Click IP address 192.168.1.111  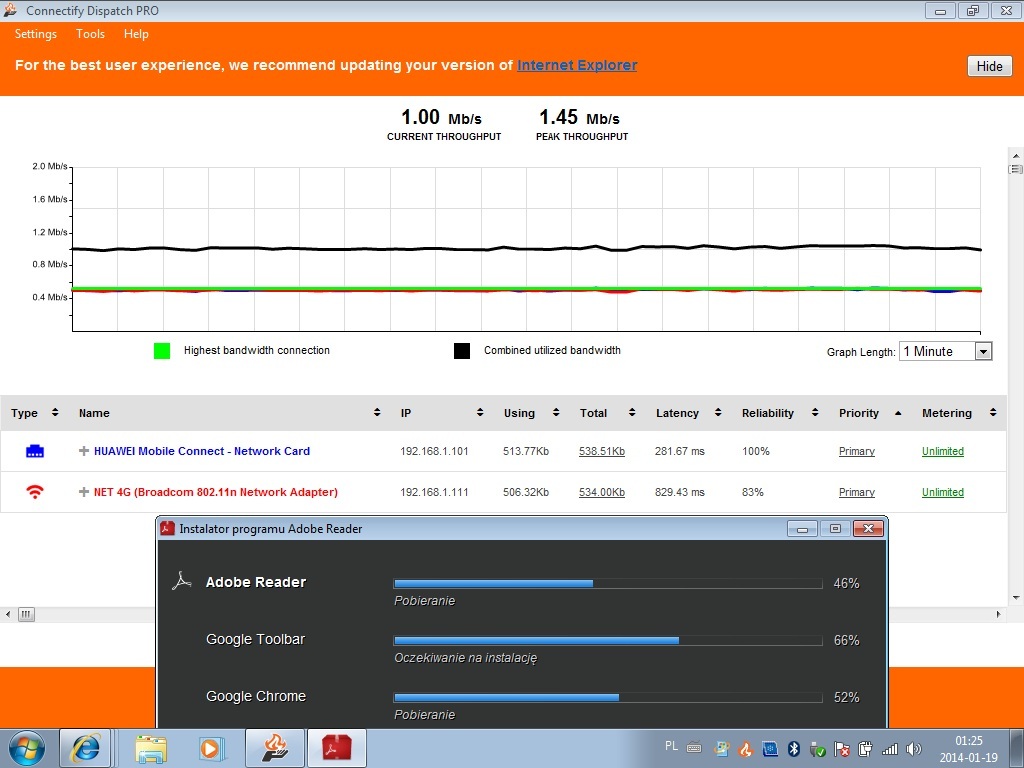[x=434, y=492]
